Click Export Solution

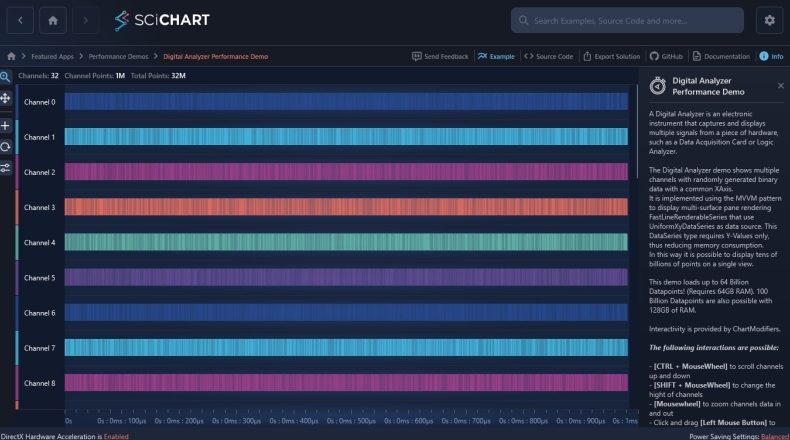click(610, 57)
